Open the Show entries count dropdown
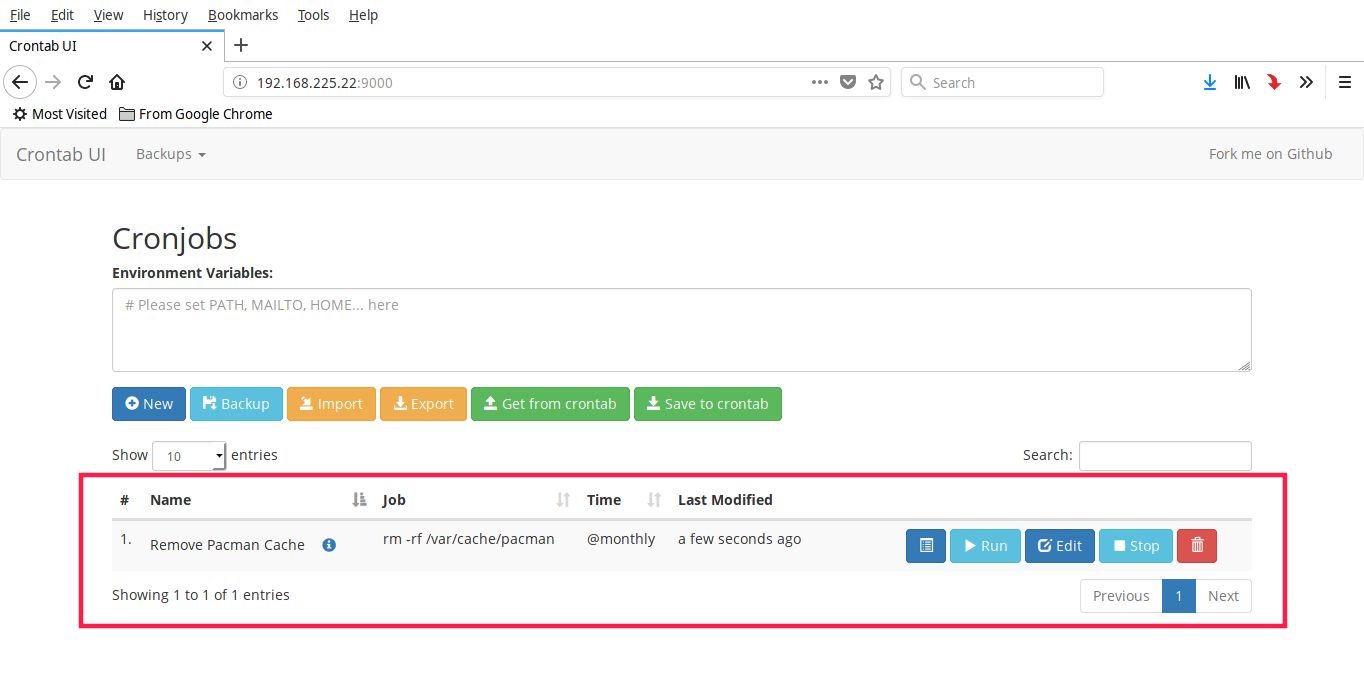The height and width of the screenshot is (688, 1364). (189, 456)
